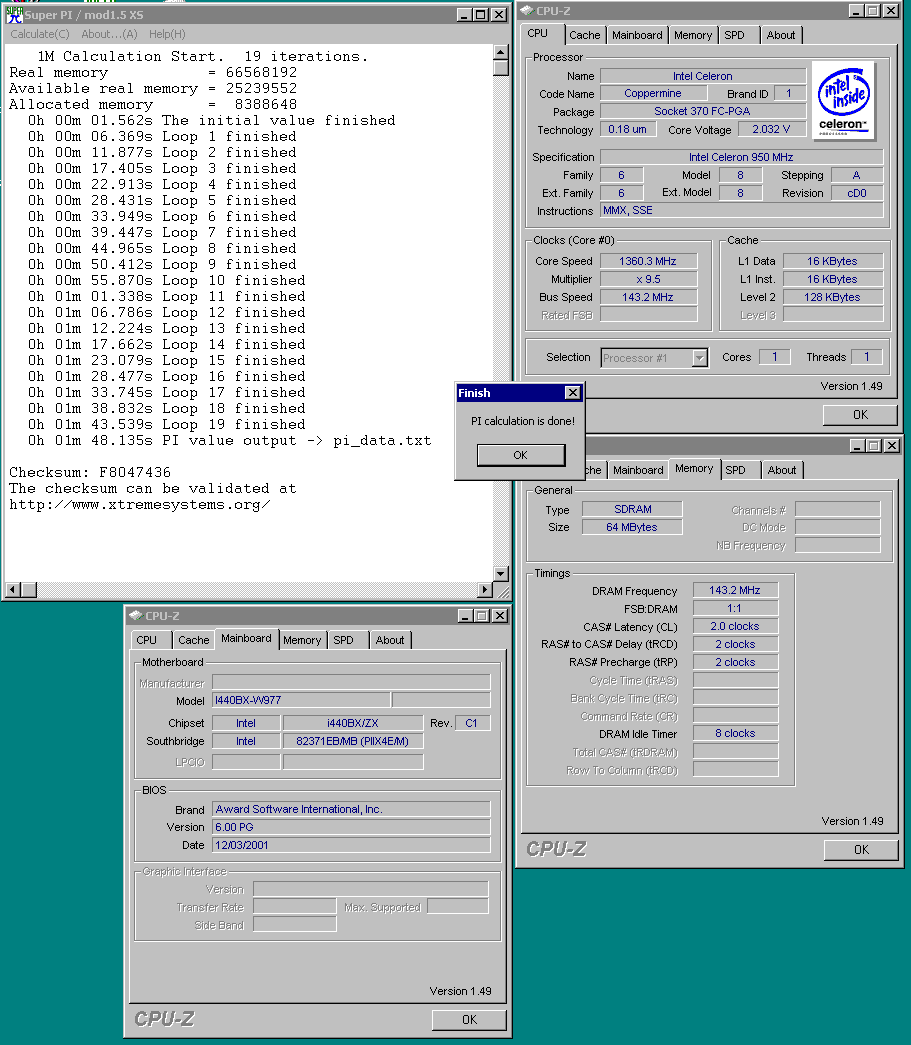Click the CPU-Z icon in the Mainboard window title
Viewport: 911px width, 1045px height.
point(136,616)
